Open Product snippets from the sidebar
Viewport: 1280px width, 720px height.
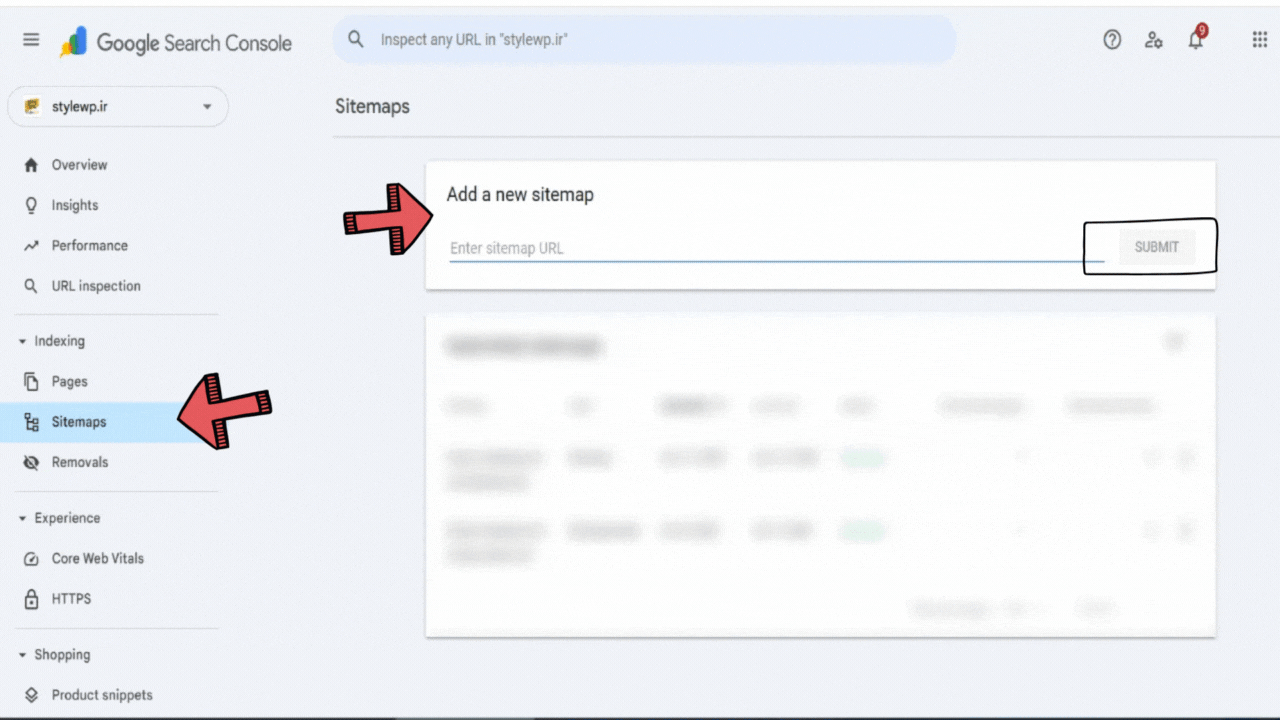pos(101,695)
